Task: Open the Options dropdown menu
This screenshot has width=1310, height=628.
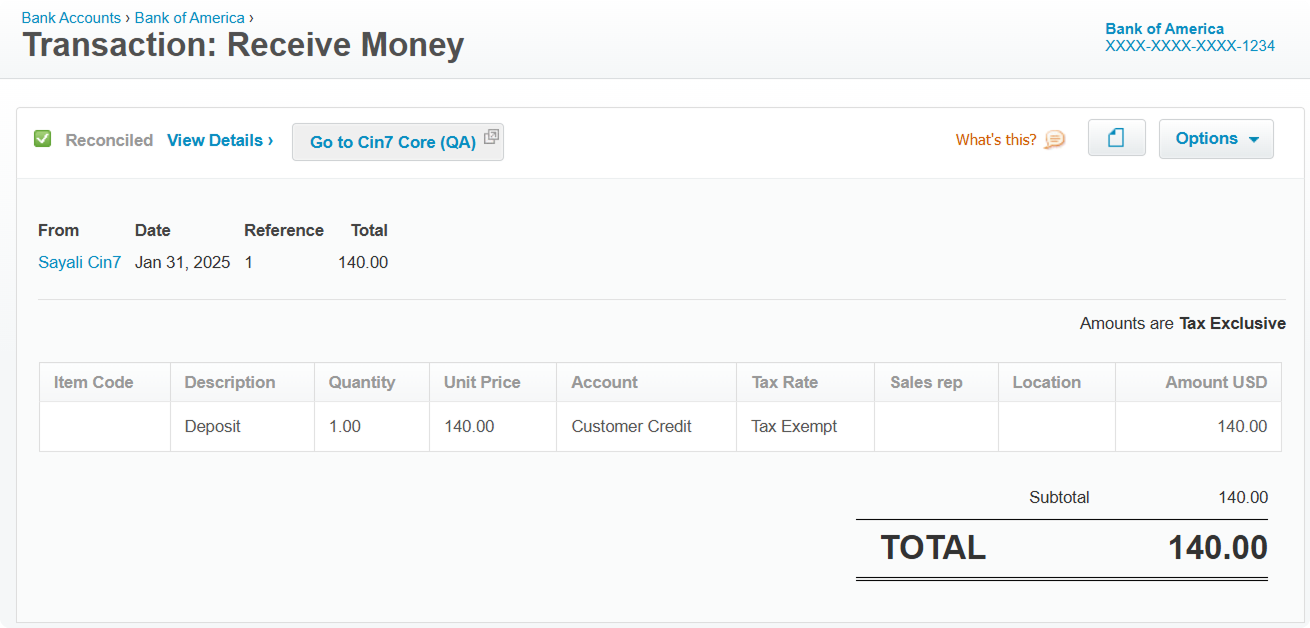Action: pyautogui.click(x=1216, y=139)
